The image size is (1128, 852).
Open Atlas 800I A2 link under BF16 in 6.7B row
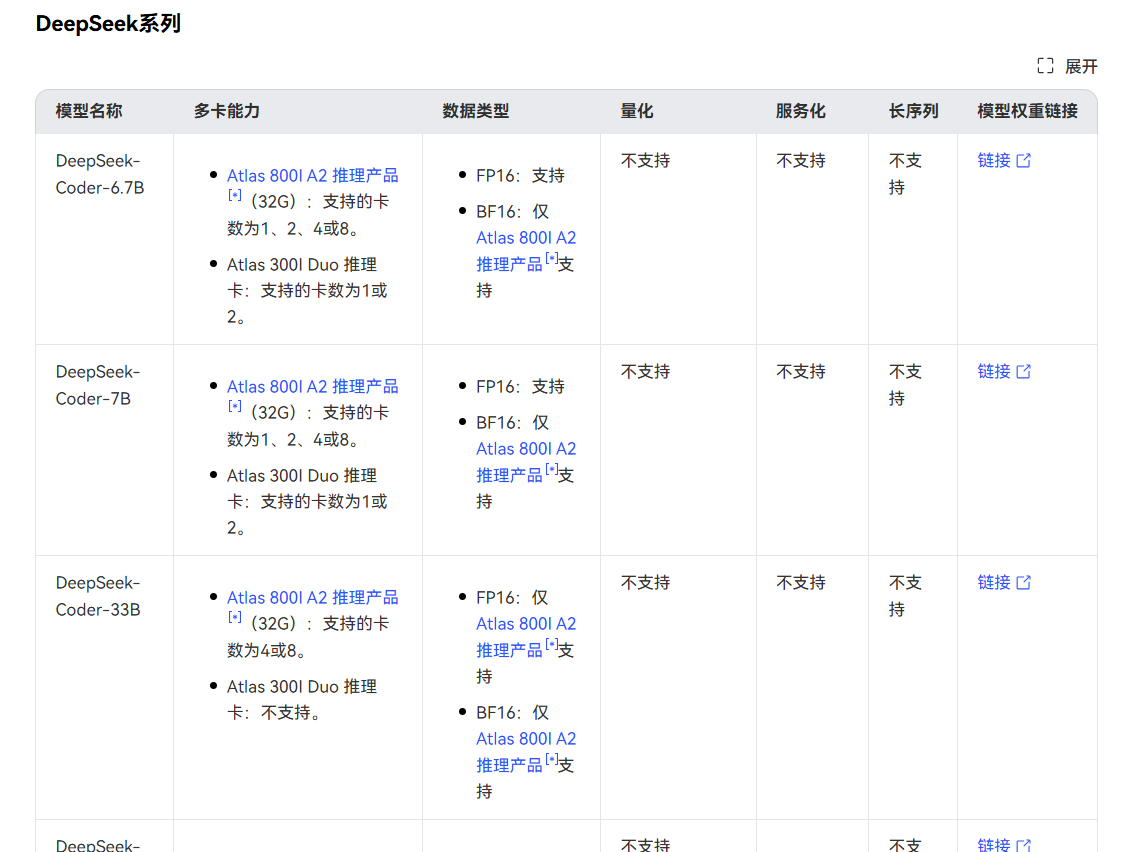526,237
